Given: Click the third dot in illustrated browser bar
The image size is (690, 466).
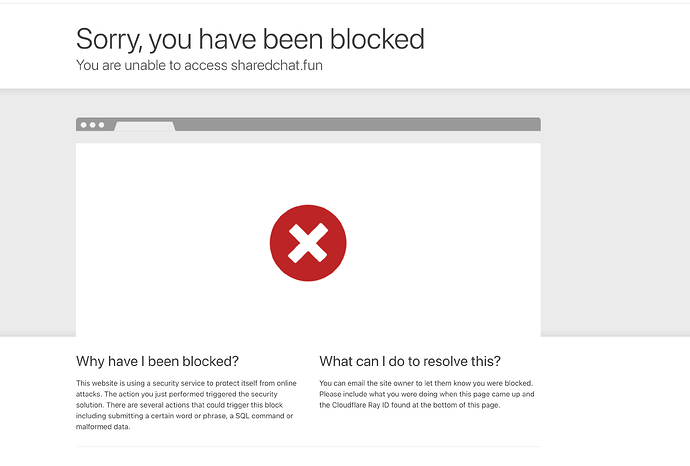Looking at the screenshot, I should (101, 125).
